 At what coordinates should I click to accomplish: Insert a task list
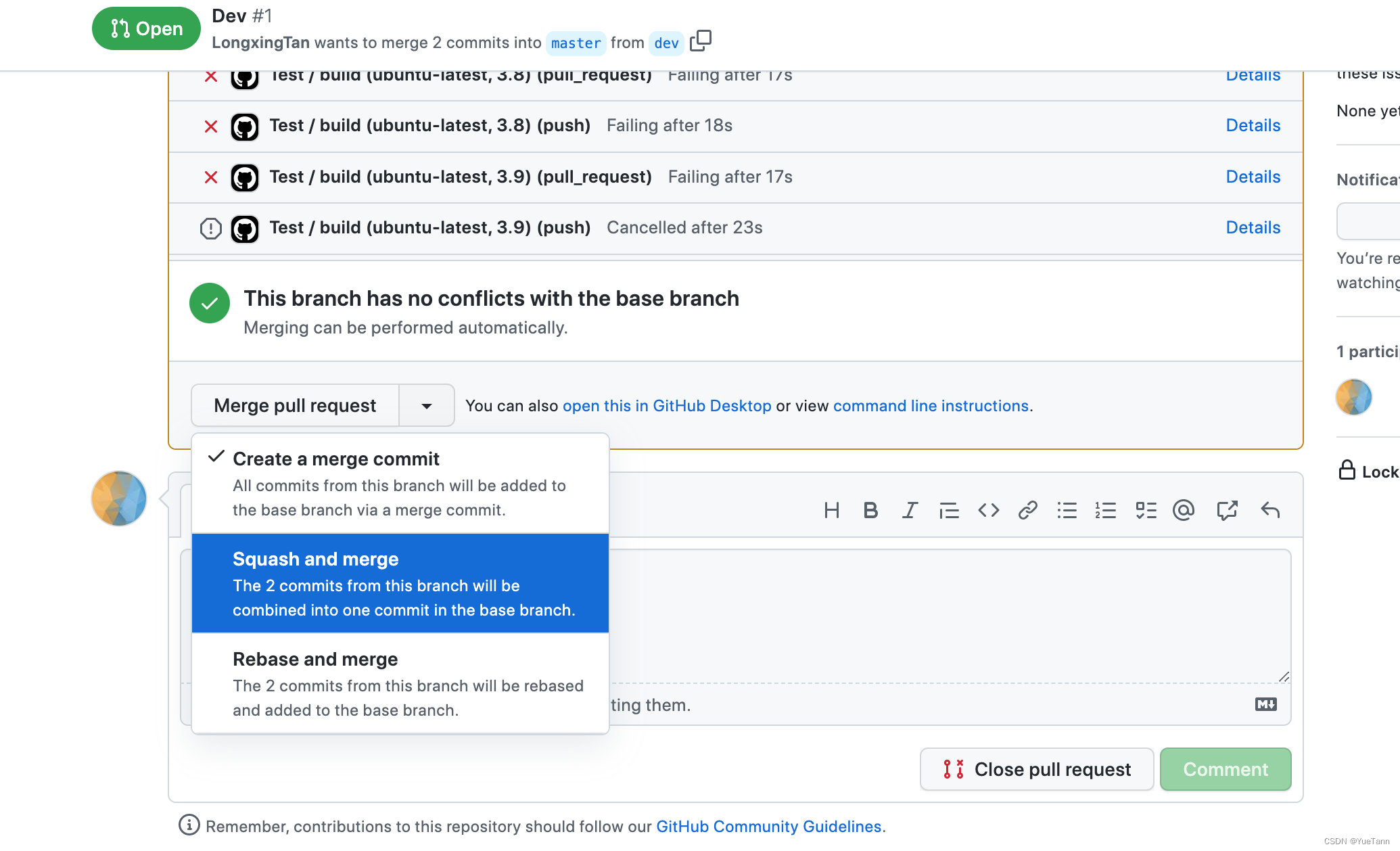[1146, 510]
